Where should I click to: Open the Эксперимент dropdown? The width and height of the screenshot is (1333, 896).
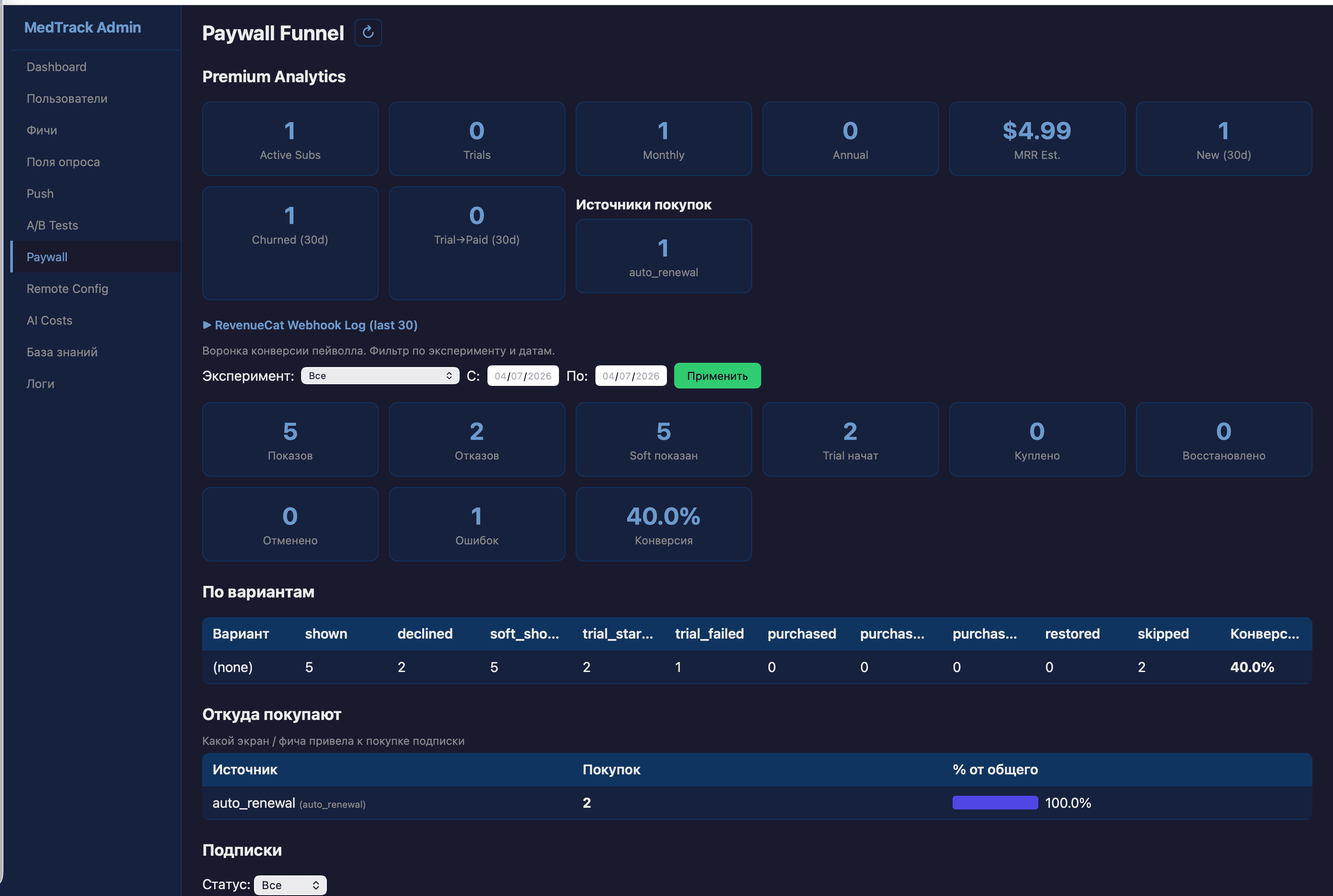[x=380, y=376]
